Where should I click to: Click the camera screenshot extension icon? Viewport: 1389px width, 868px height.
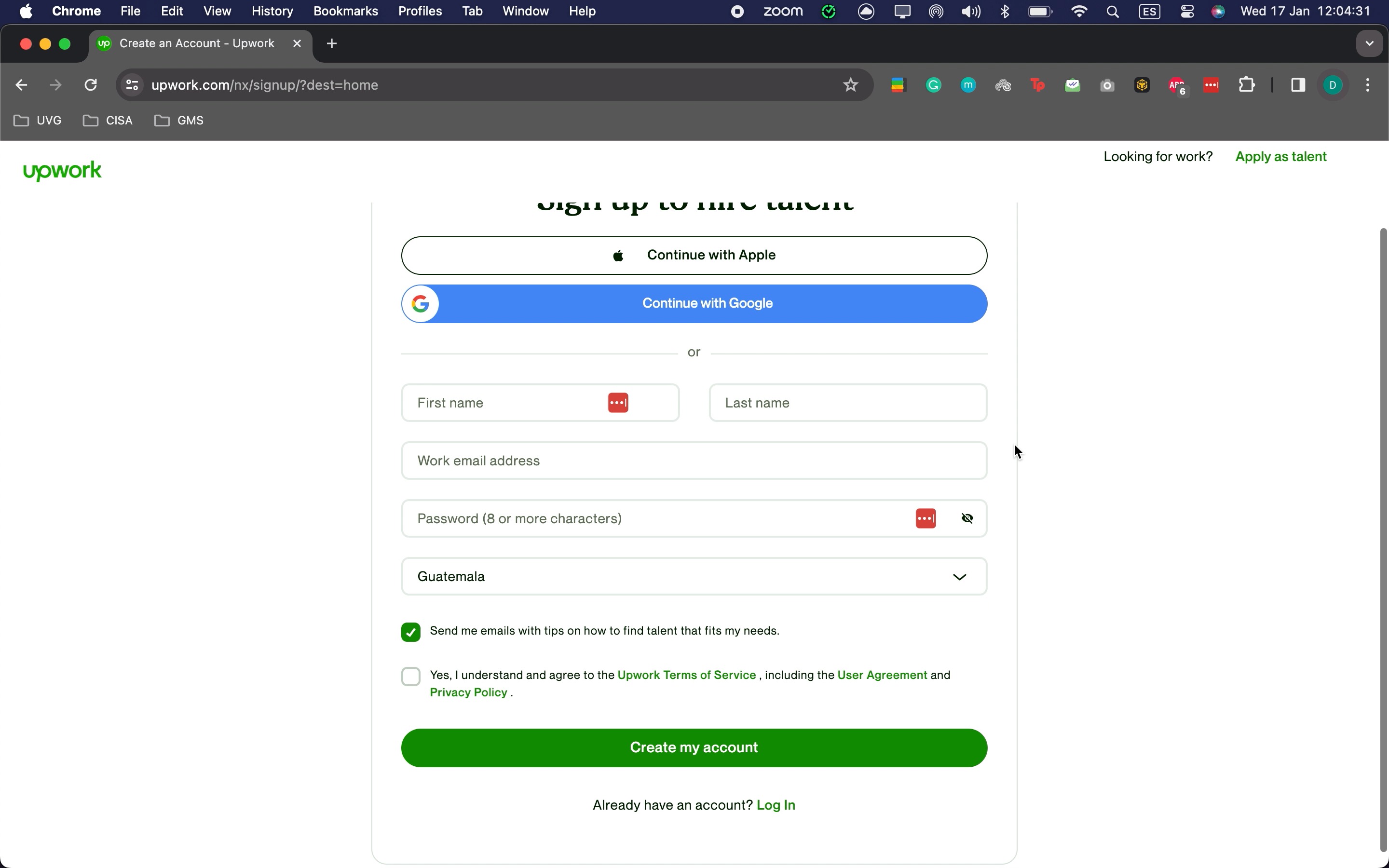(1107, 85)
